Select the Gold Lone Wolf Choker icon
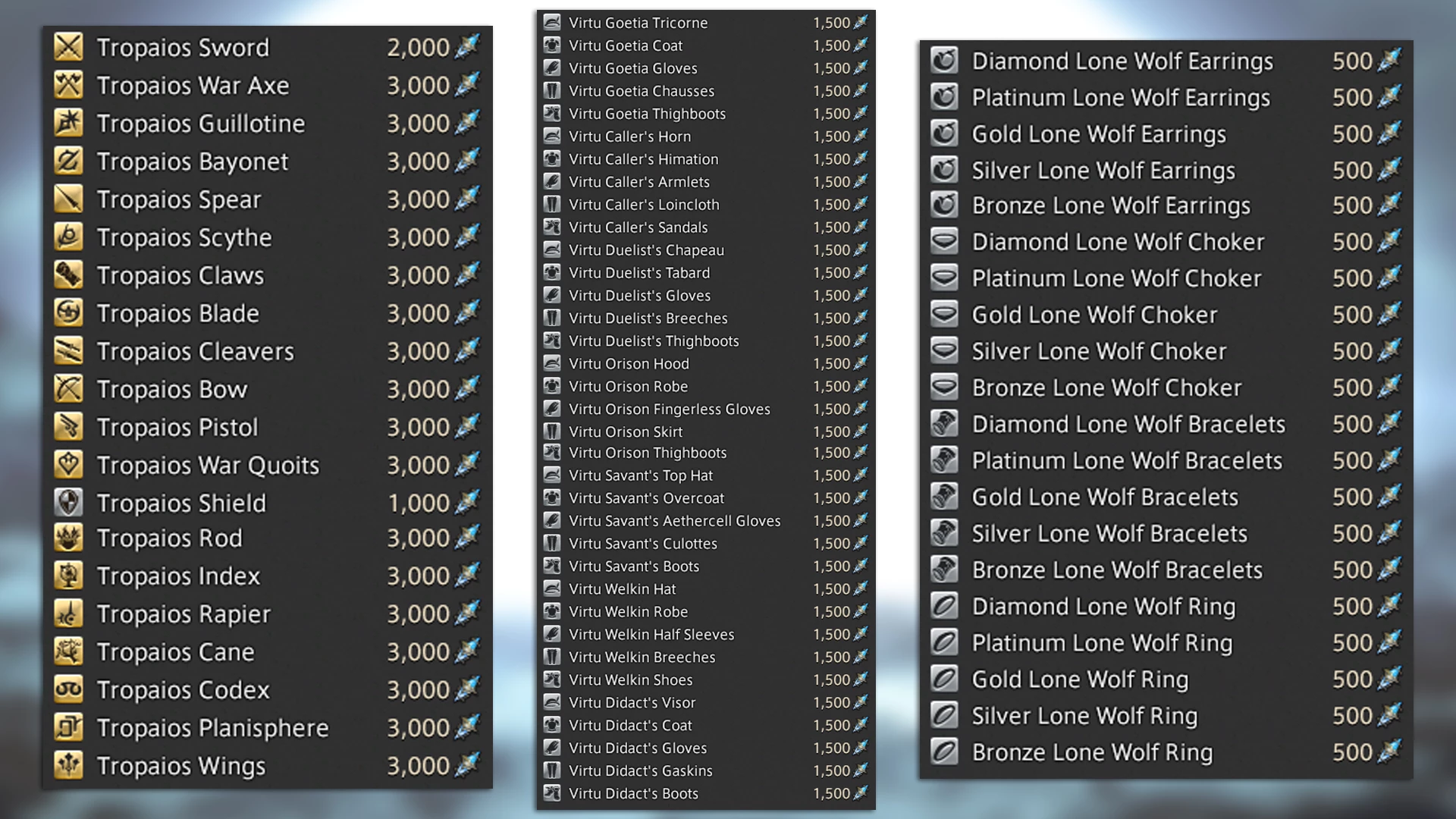1456x819 pixels. click(944, 314)
